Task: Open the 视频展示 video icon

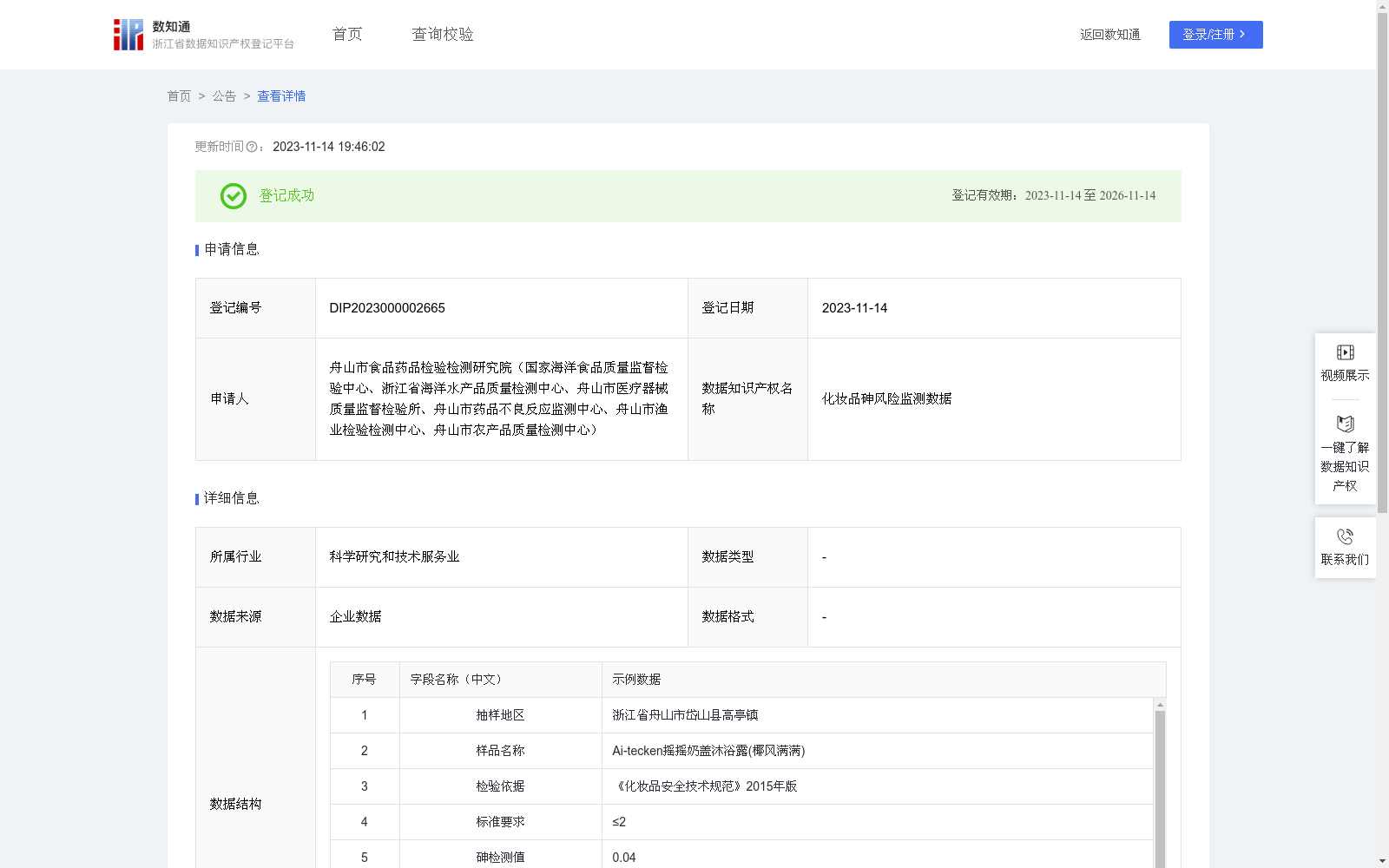Action: click(1345, 352)
